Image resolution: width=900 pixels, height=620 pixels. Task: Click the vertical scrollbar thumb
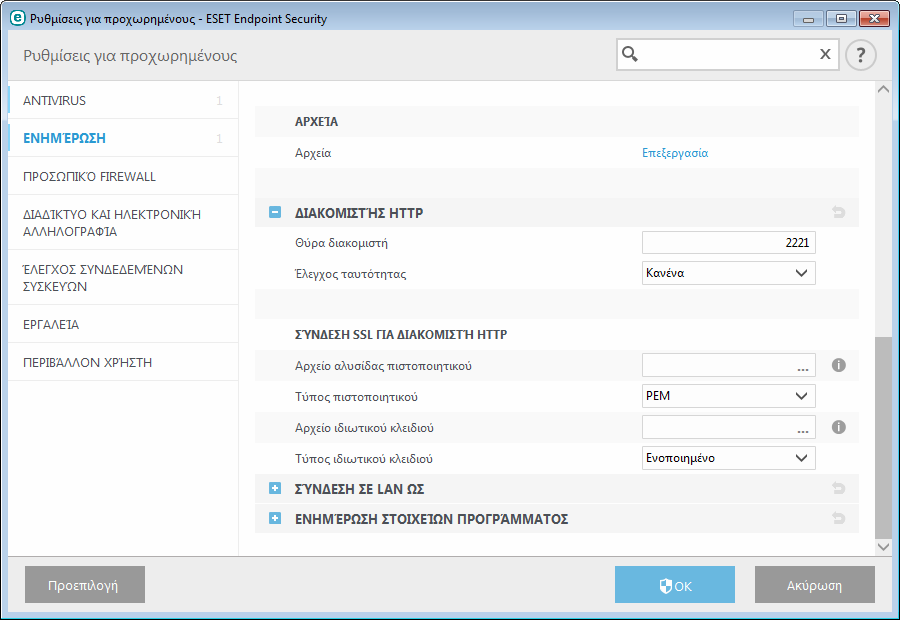pyautogui.click(x=884, y=438)
